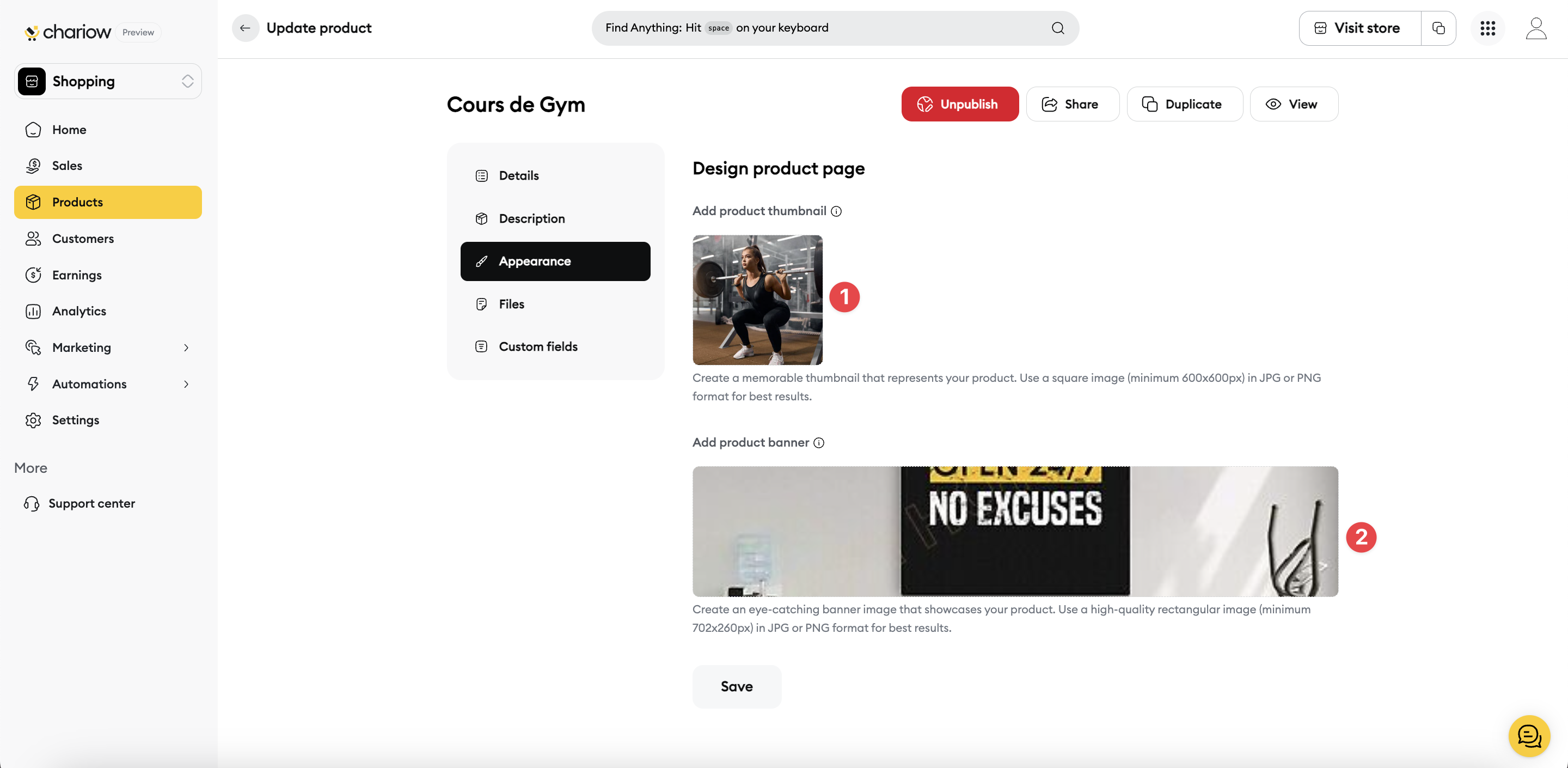Copy store link icon next to Visit store
Image resolution: width=1568 pixels, height=768 pixels.
coord(1438,28)
